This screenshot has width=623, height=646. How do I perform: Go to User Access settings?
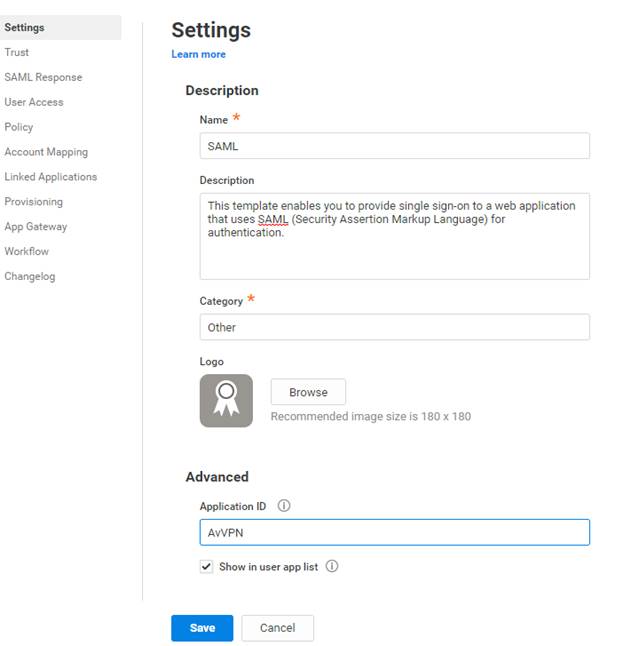point(34,102)
